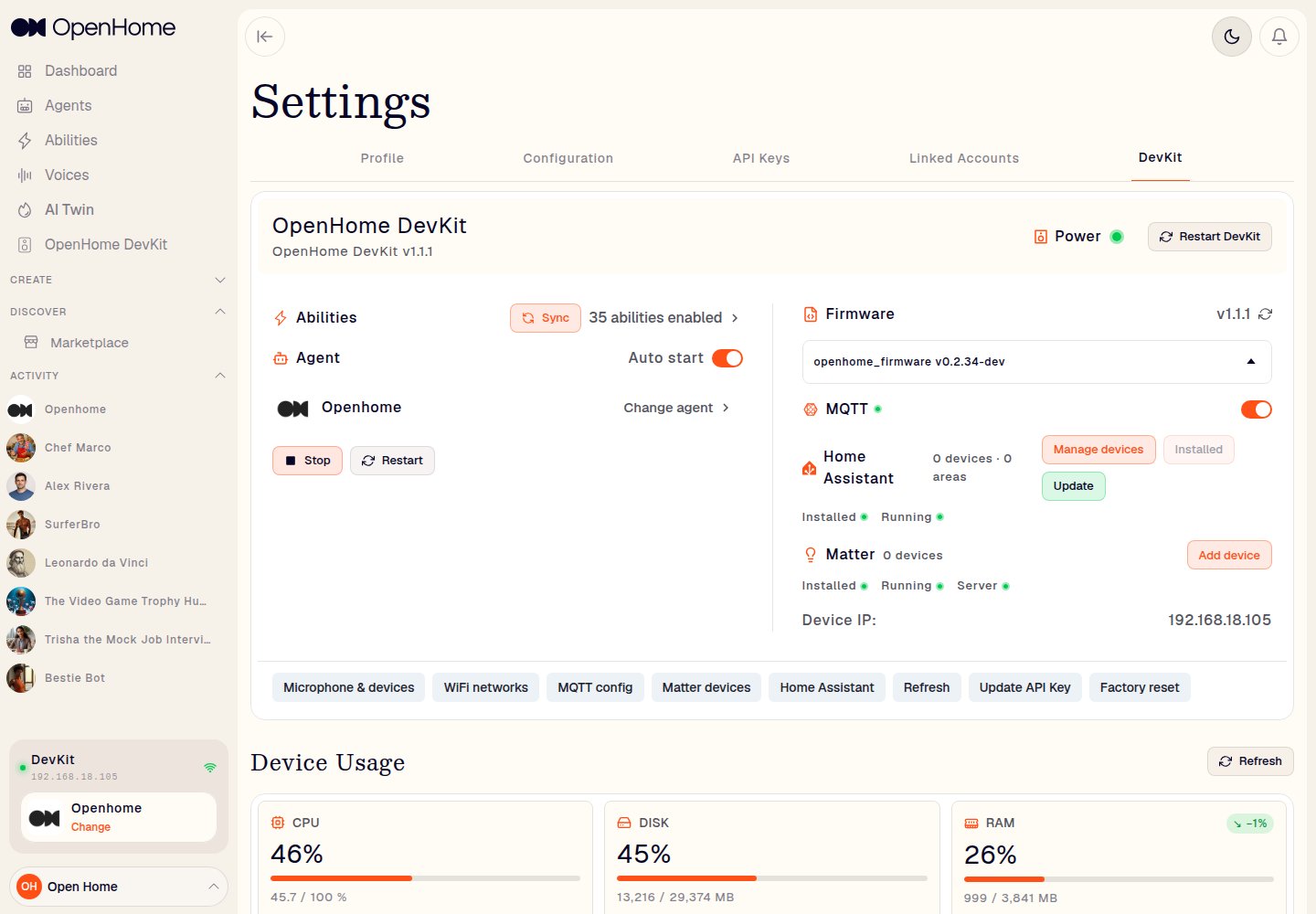
Task: Click the Restart DevKit button
Action: [x=1209, y=237]
